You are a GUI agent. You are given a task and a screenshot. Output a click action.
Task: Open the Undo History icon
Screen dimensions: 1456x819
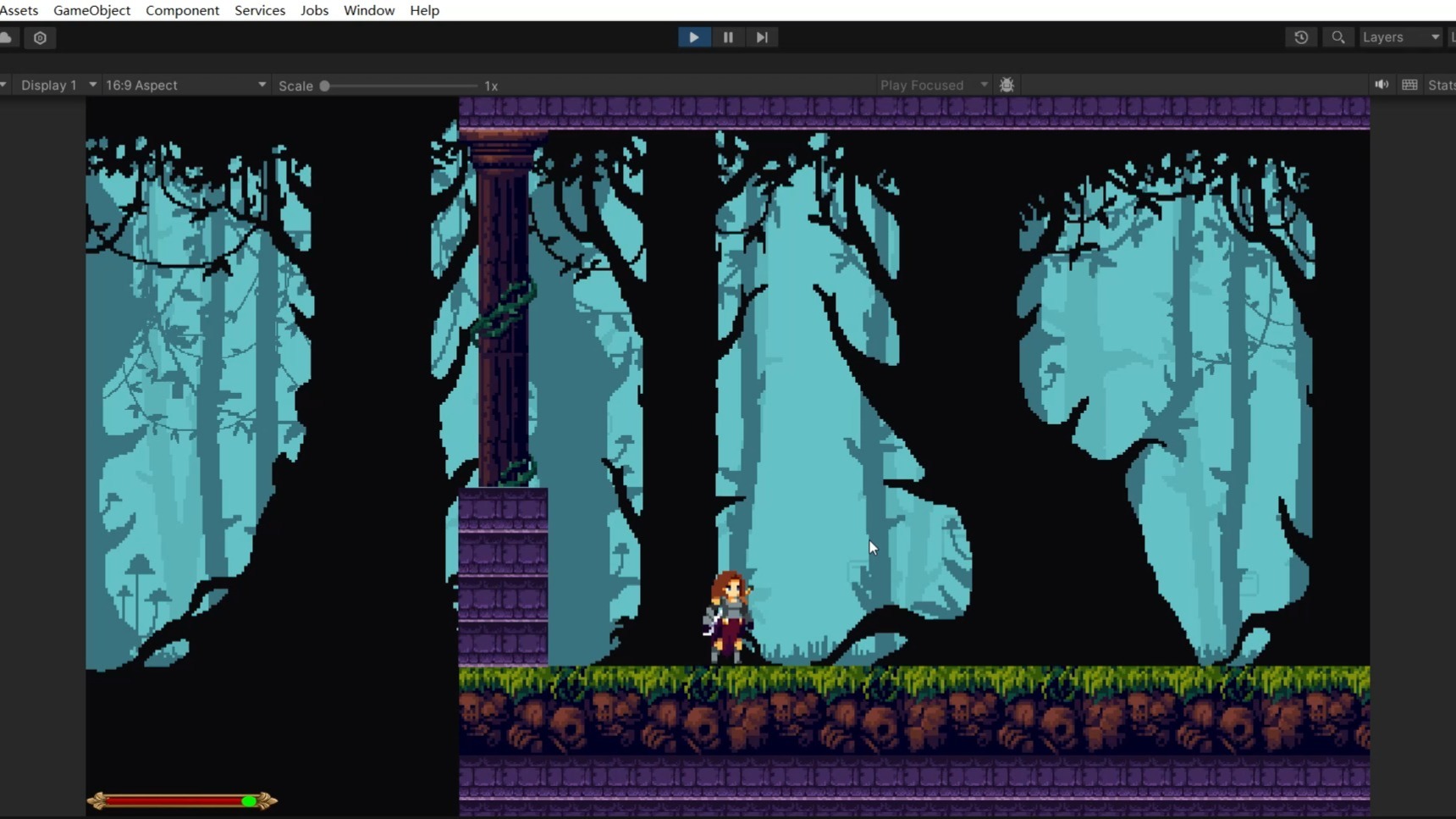click(x=1301, y=37)
